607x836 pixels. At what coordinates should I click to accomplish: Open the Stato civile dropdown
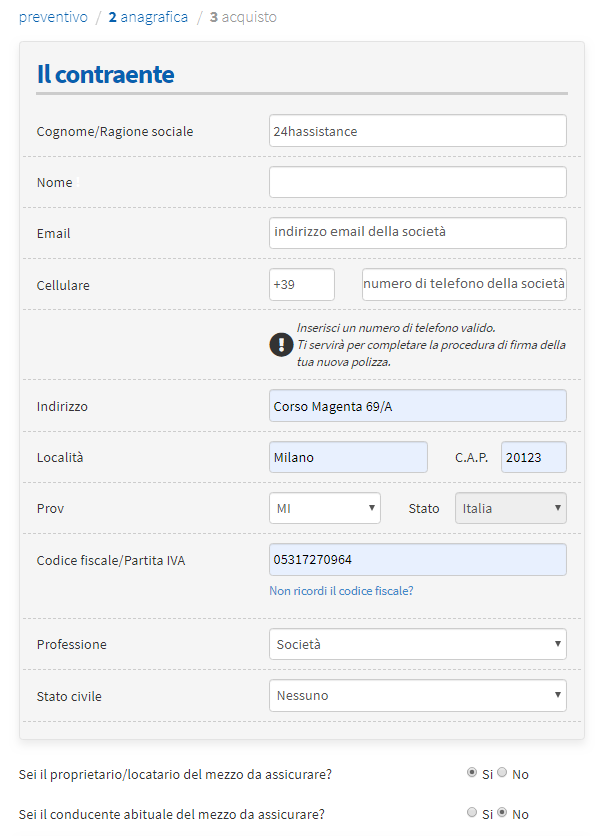(417, 695)
